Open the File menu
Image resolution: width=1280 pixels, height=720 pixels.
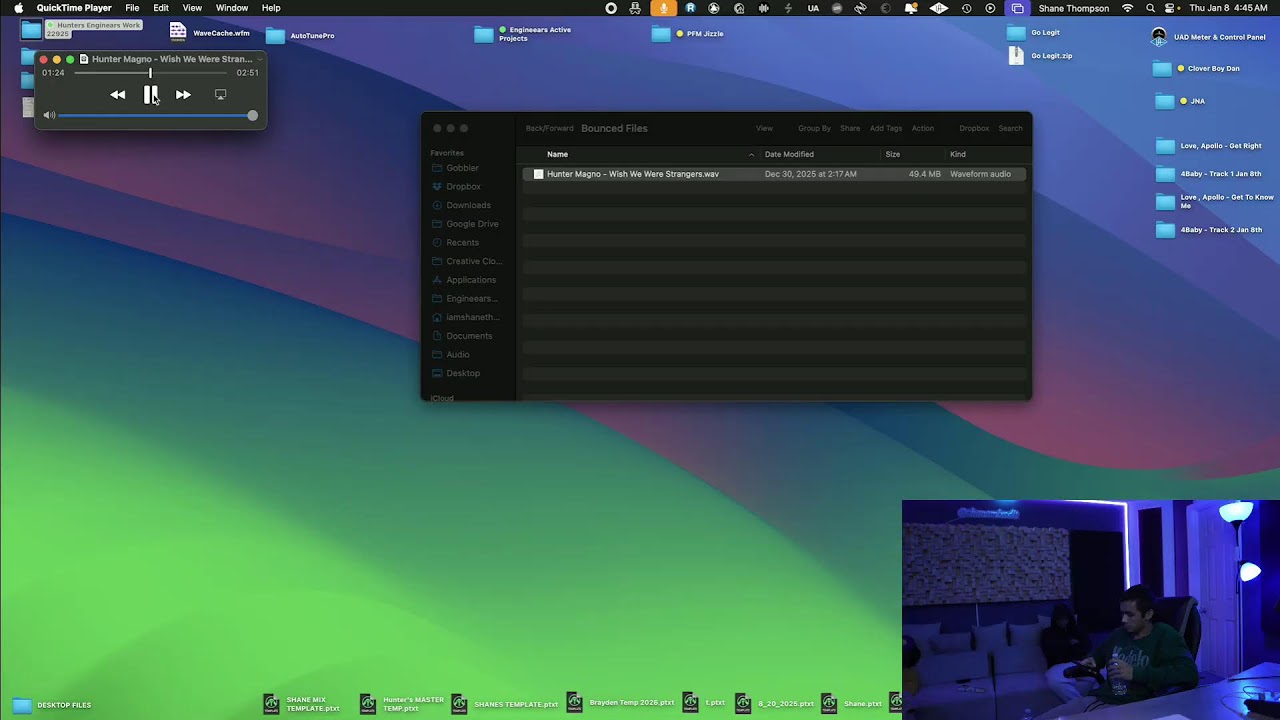tap(132, 8)
